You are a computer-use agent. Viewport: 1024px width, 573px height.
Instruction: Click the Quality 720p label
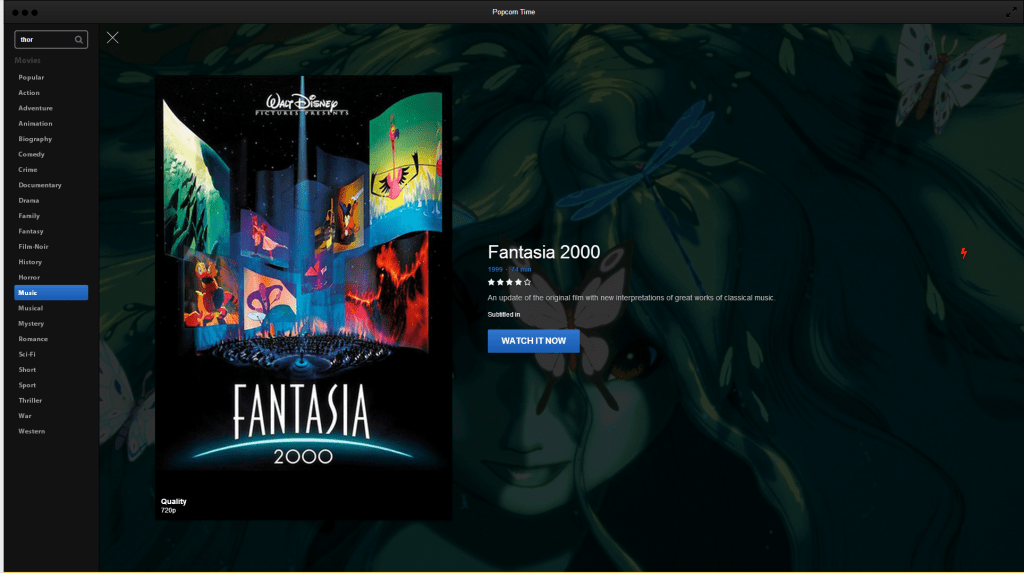coord(174,506)
